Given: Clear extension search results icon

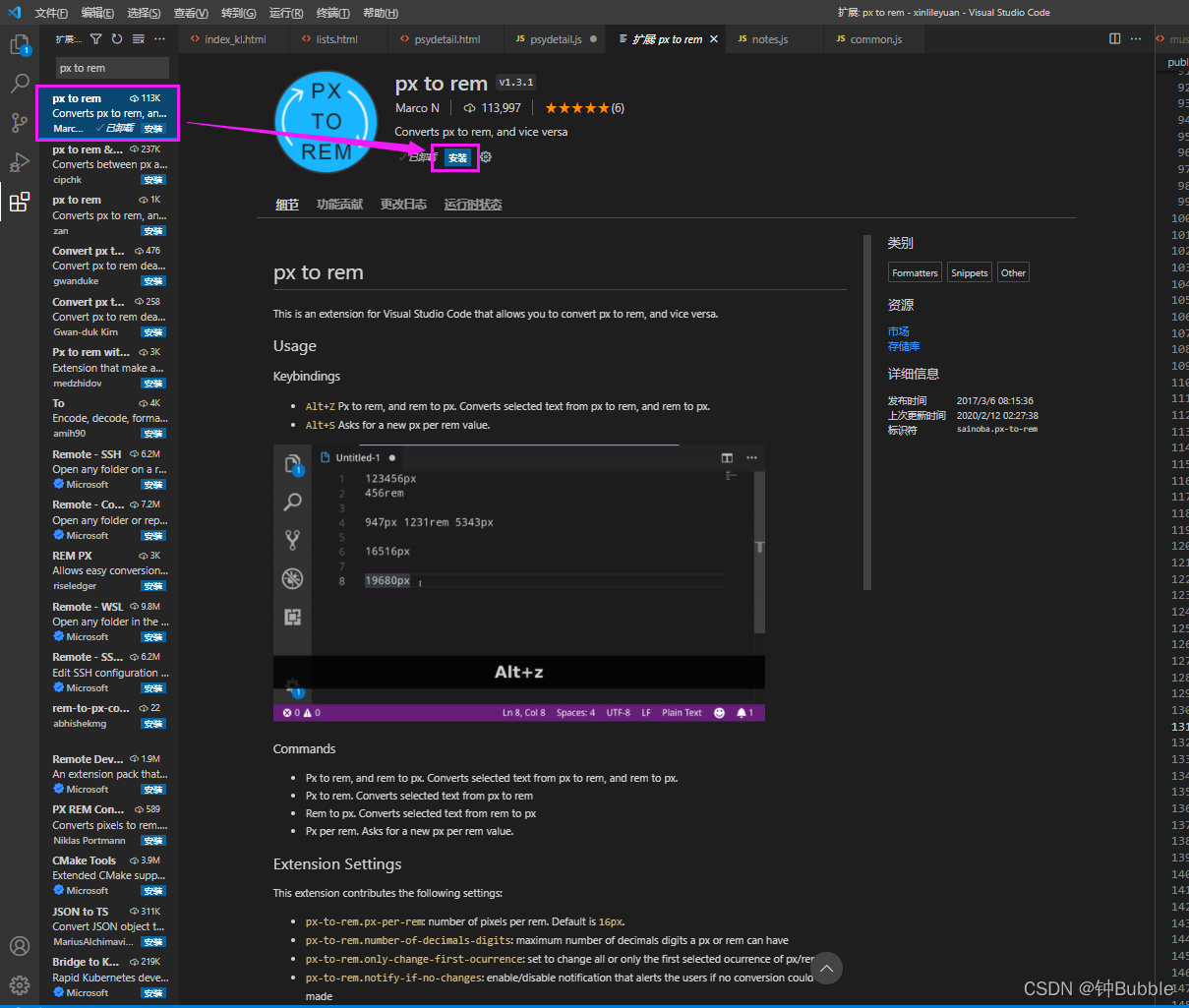Looking at the screenshot, I should point(139,39).
